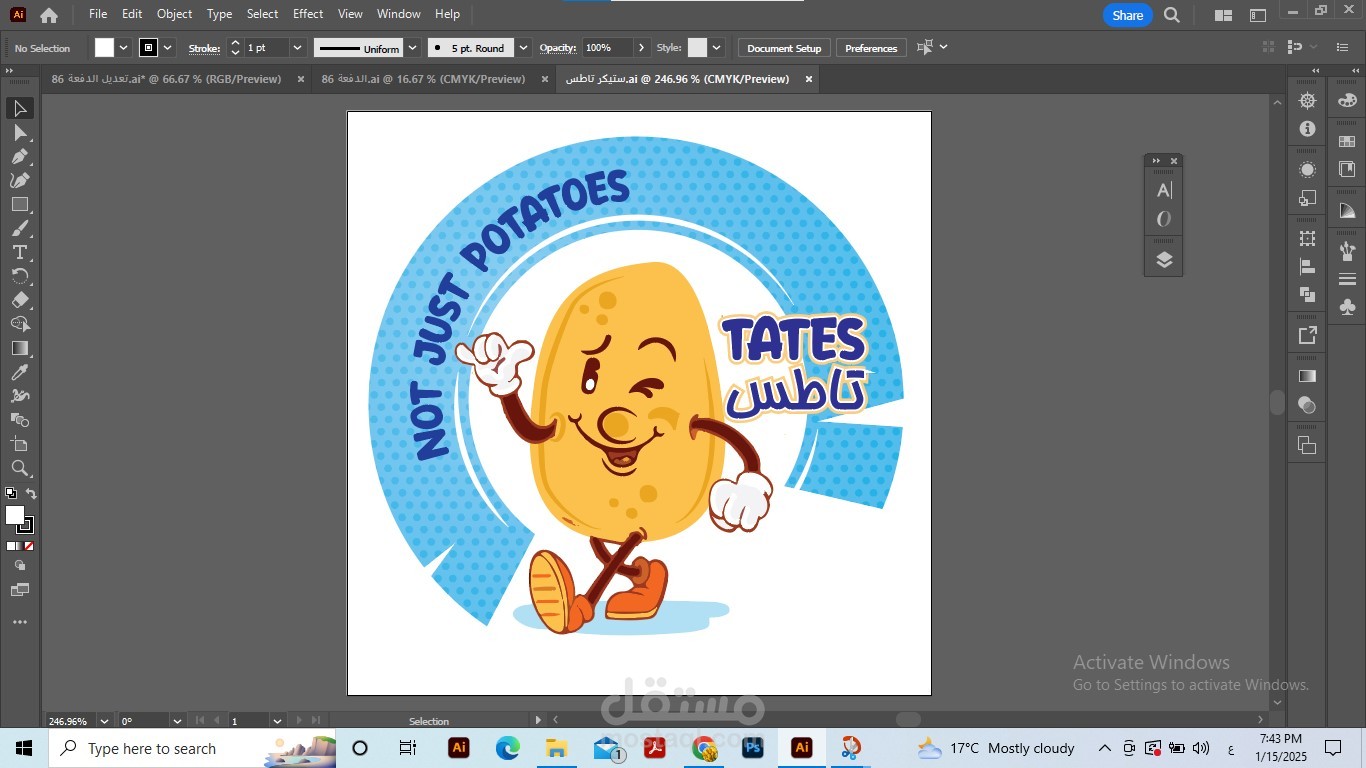Image resolution: width=1366 pixels, height=768 pixels.
Task: Launch Photoshop from the taskbar
Action: coord(752,748)
